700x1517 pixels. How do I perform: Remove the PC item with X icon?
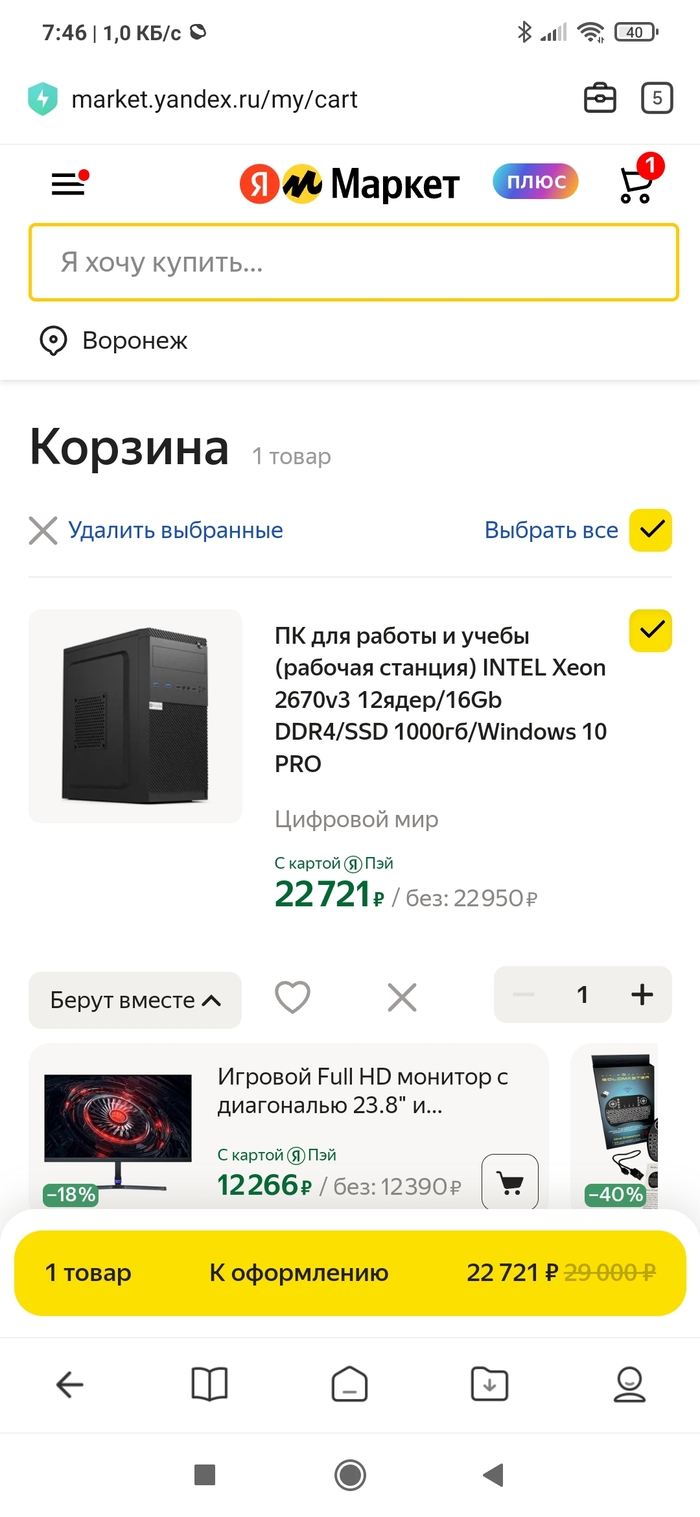click(402, 997)
